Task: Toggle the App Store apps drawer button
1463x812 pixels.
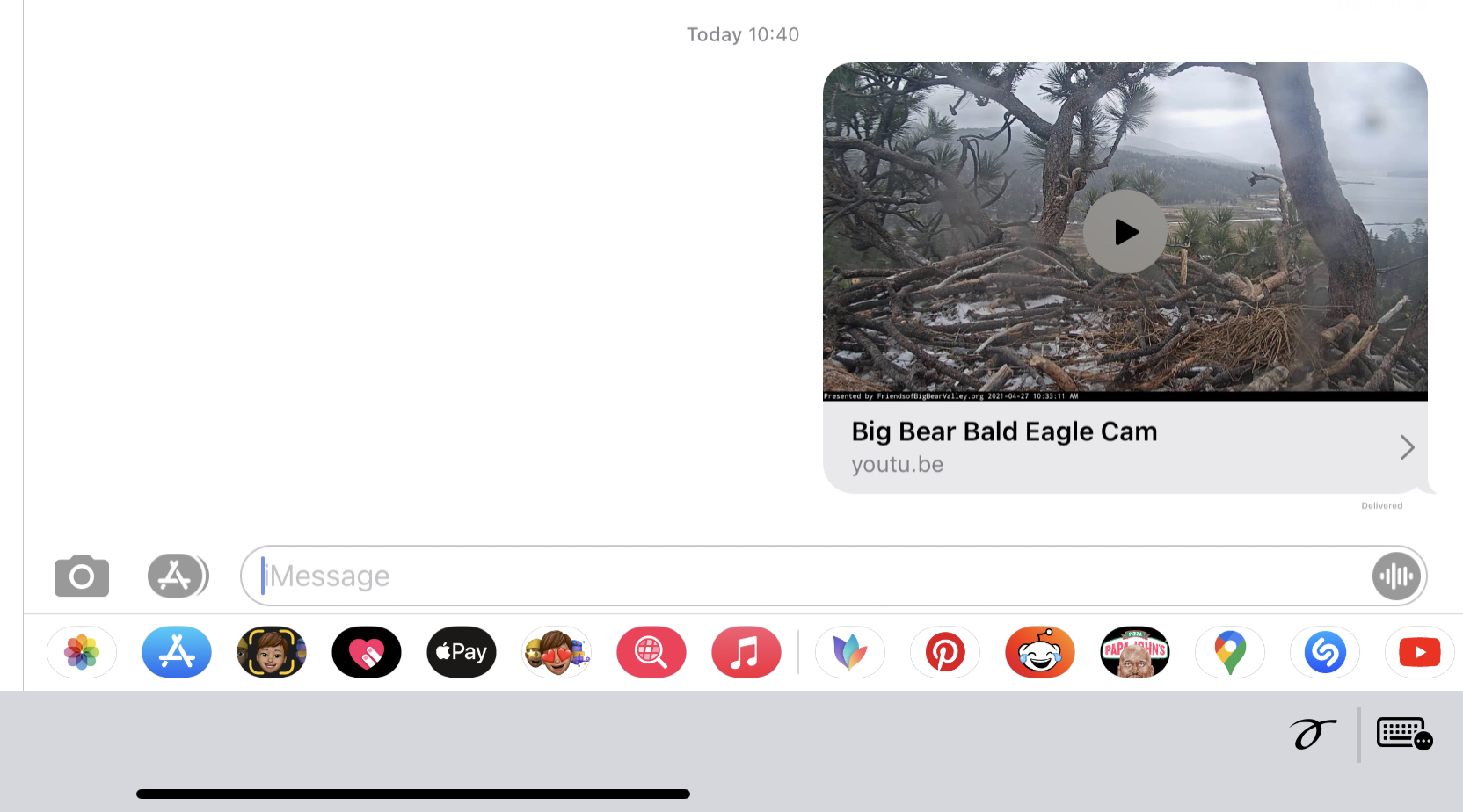Action: [177, 576]
